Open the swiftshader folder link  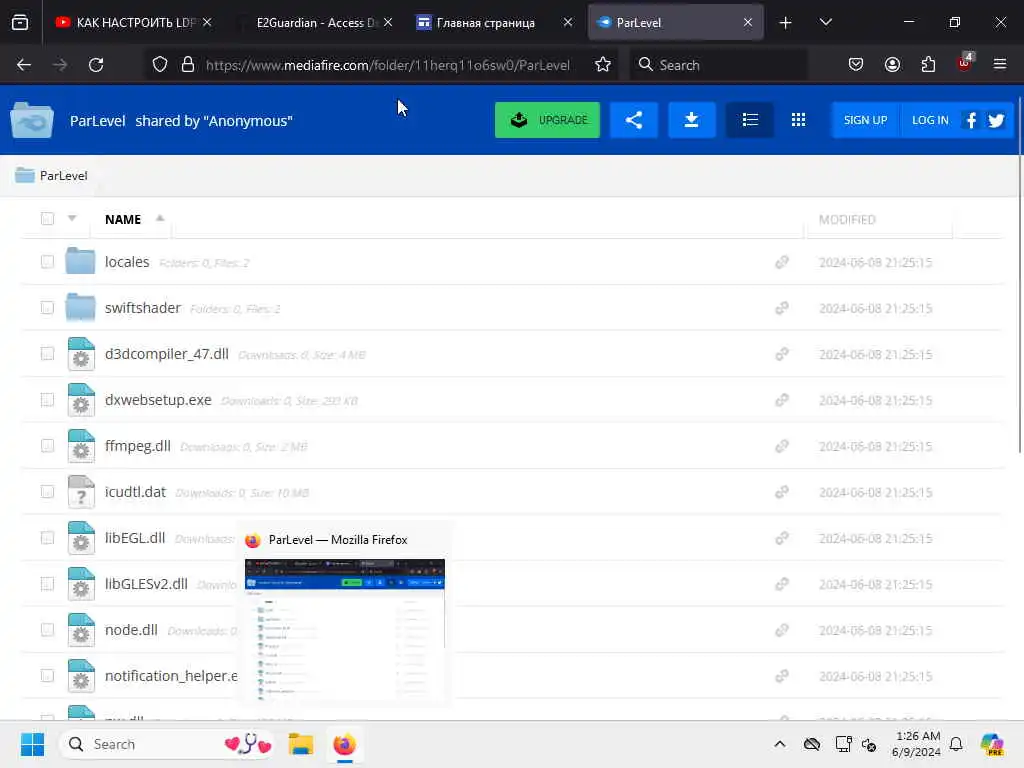point(142,308)
